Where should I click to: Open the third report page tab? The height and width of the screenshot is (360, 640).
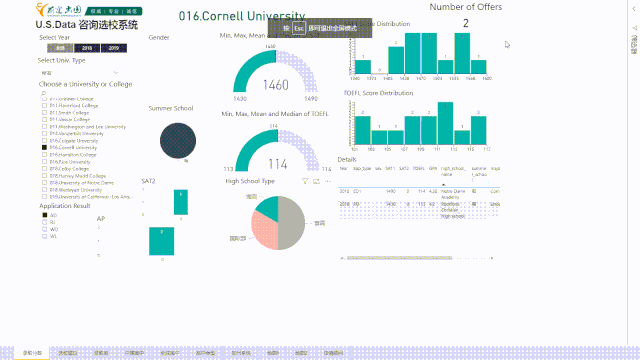[101, 353]
